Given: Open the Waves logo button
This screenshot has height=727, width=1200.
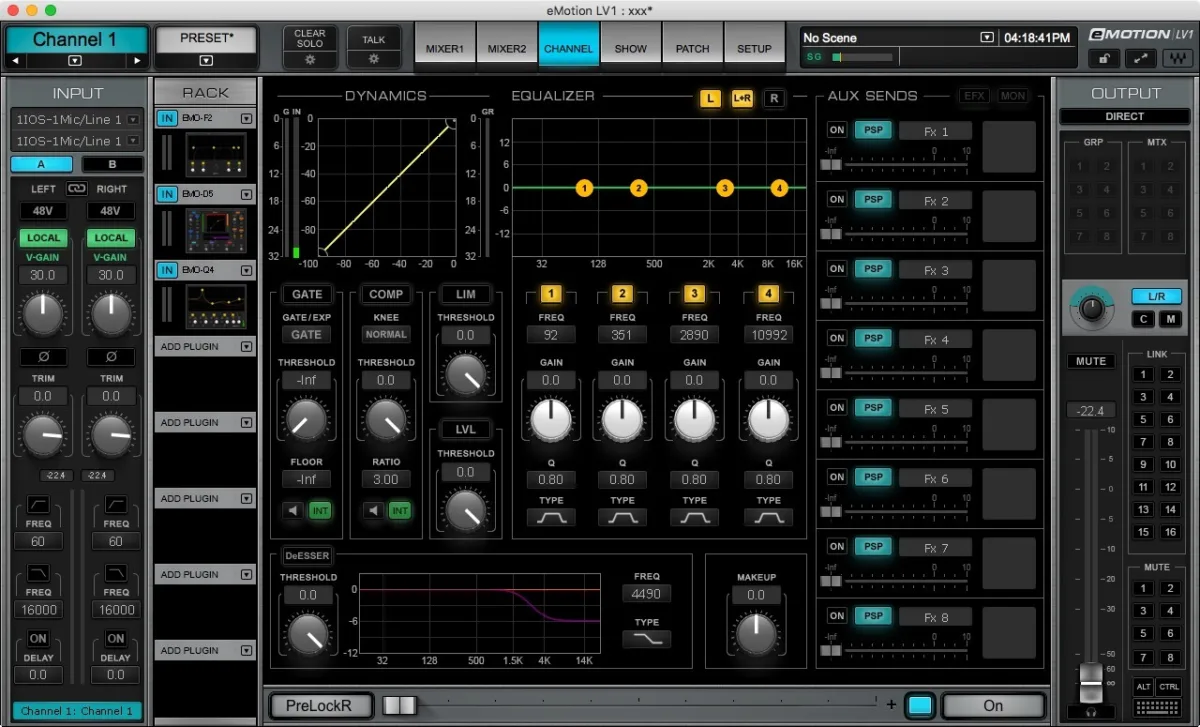Looking at the screenshot, I should 1178,59.
